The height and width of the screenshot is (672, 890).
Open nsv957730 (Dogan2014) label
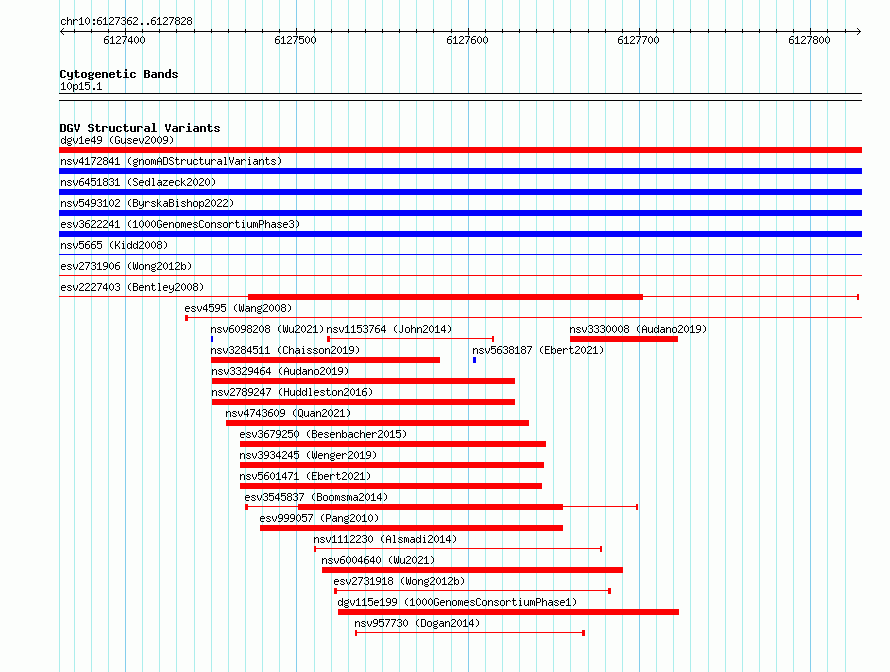pyautogui.click(x=417, y=623)
